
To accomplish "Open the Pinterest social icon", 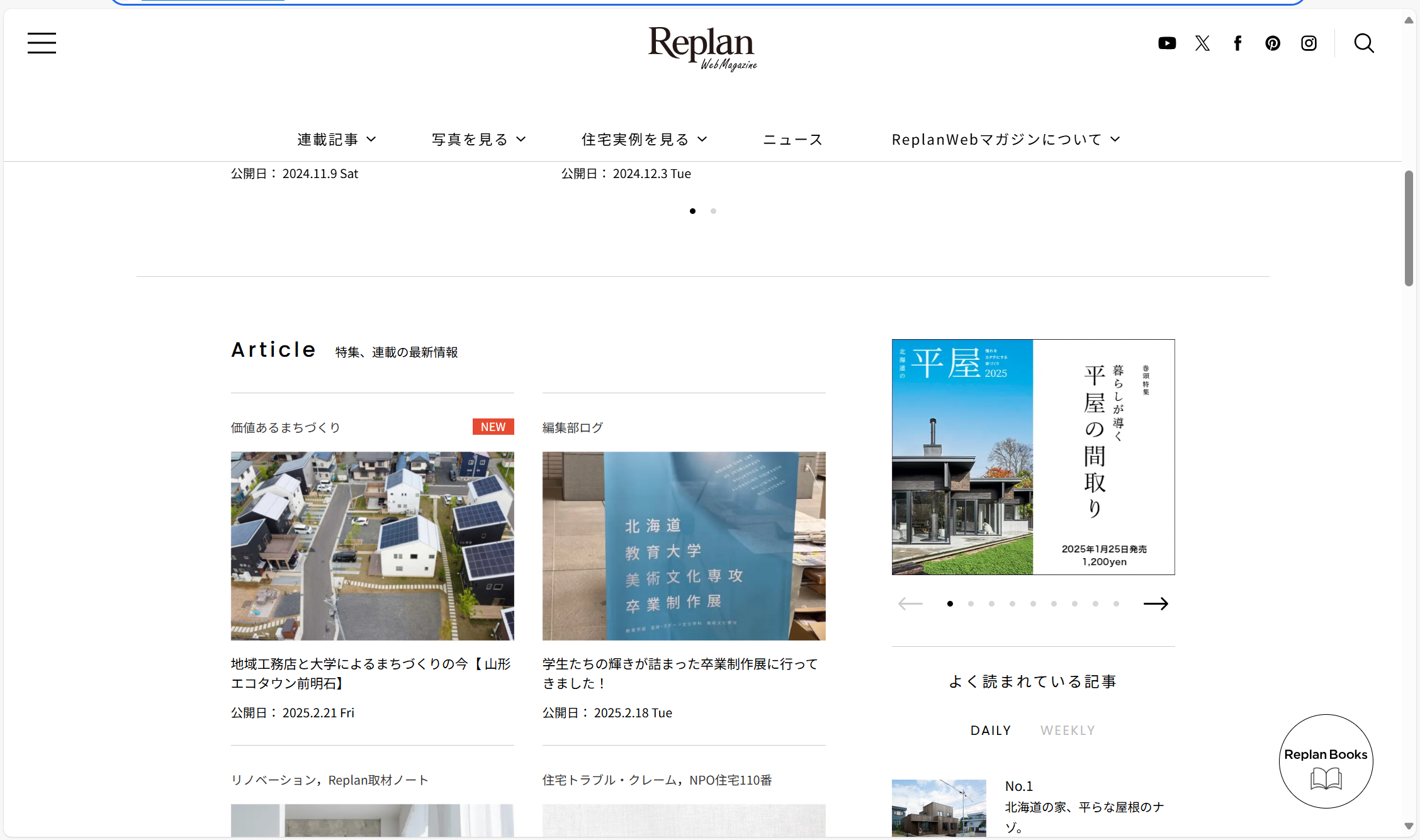I will tap(1273, 43).
